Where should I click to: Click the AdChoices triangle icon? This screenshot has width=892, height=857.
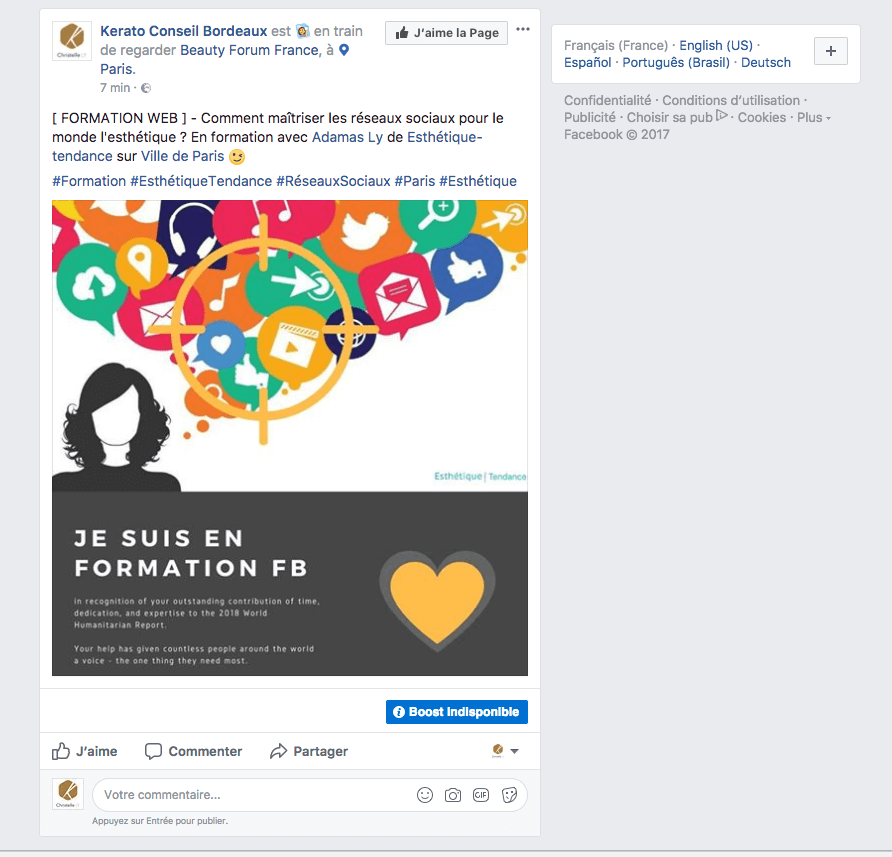[x=721, y=116]
